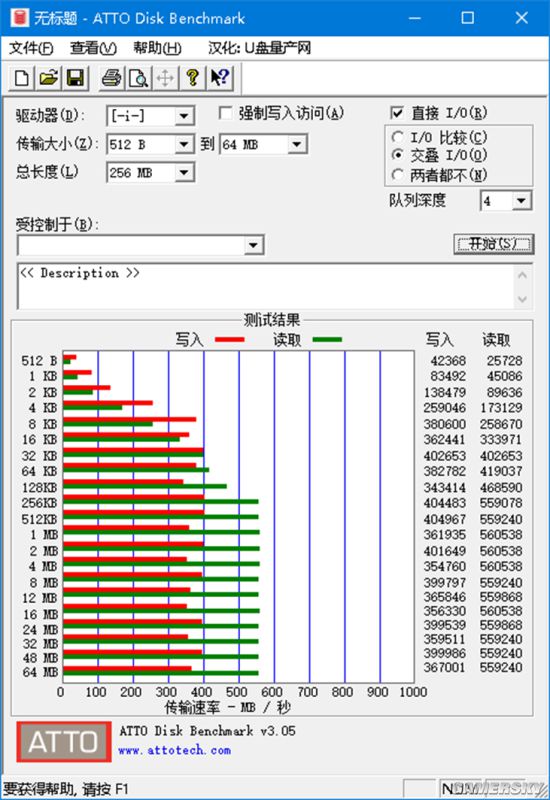Open the 文件(F) menu
Screen dimensions: 550x800
(31, 48)
